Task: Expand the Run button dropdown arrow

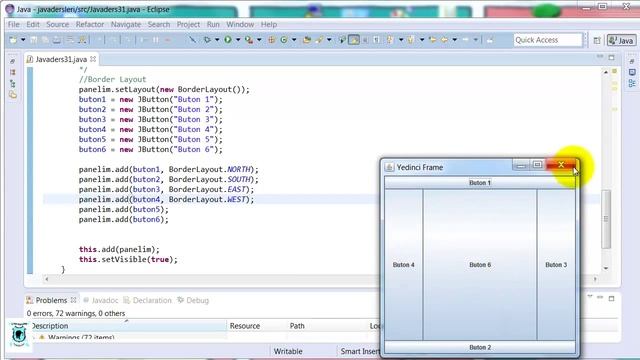Action: tap(238, 40)
